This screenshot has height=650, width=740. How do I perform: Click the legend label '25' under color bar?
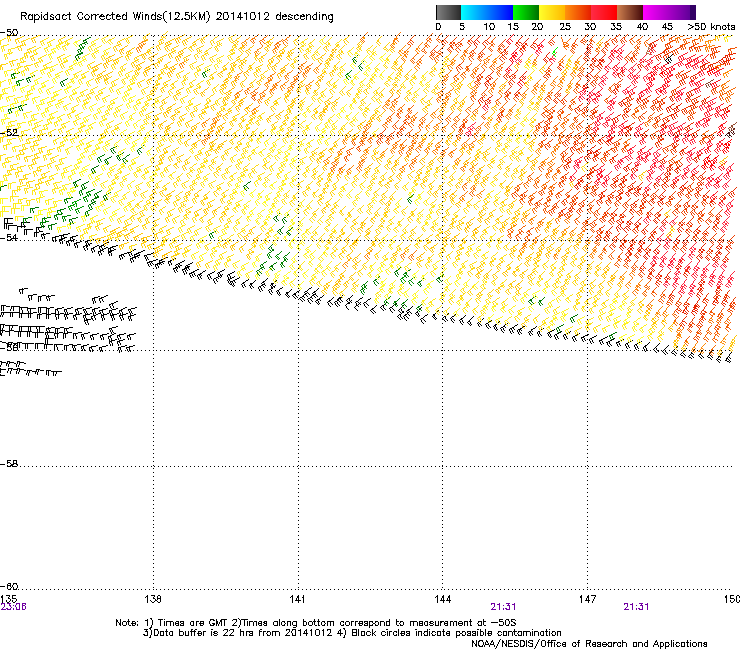tap(565, 27)
